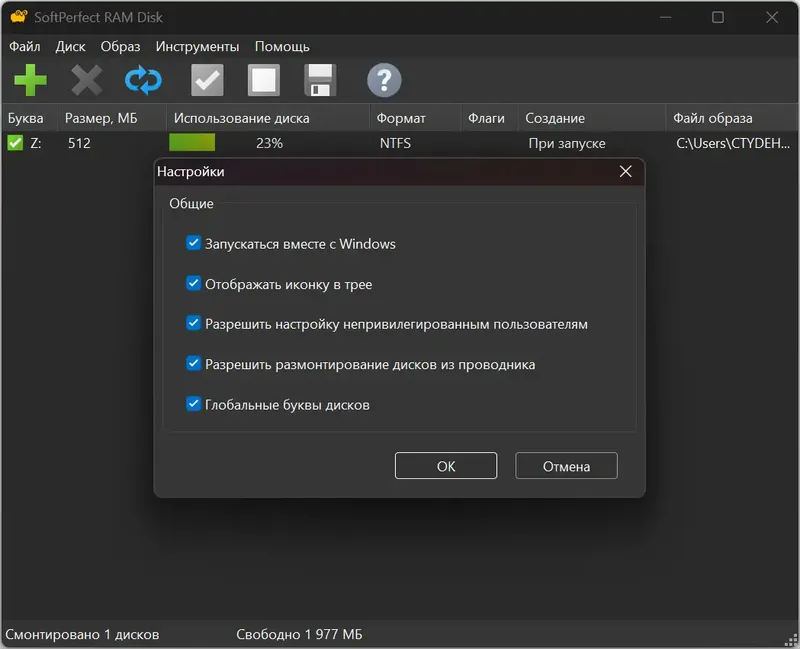Screen dimensions: 800x649
Task: Click the floppy disk save image icon
Action: tap(320, 80)
